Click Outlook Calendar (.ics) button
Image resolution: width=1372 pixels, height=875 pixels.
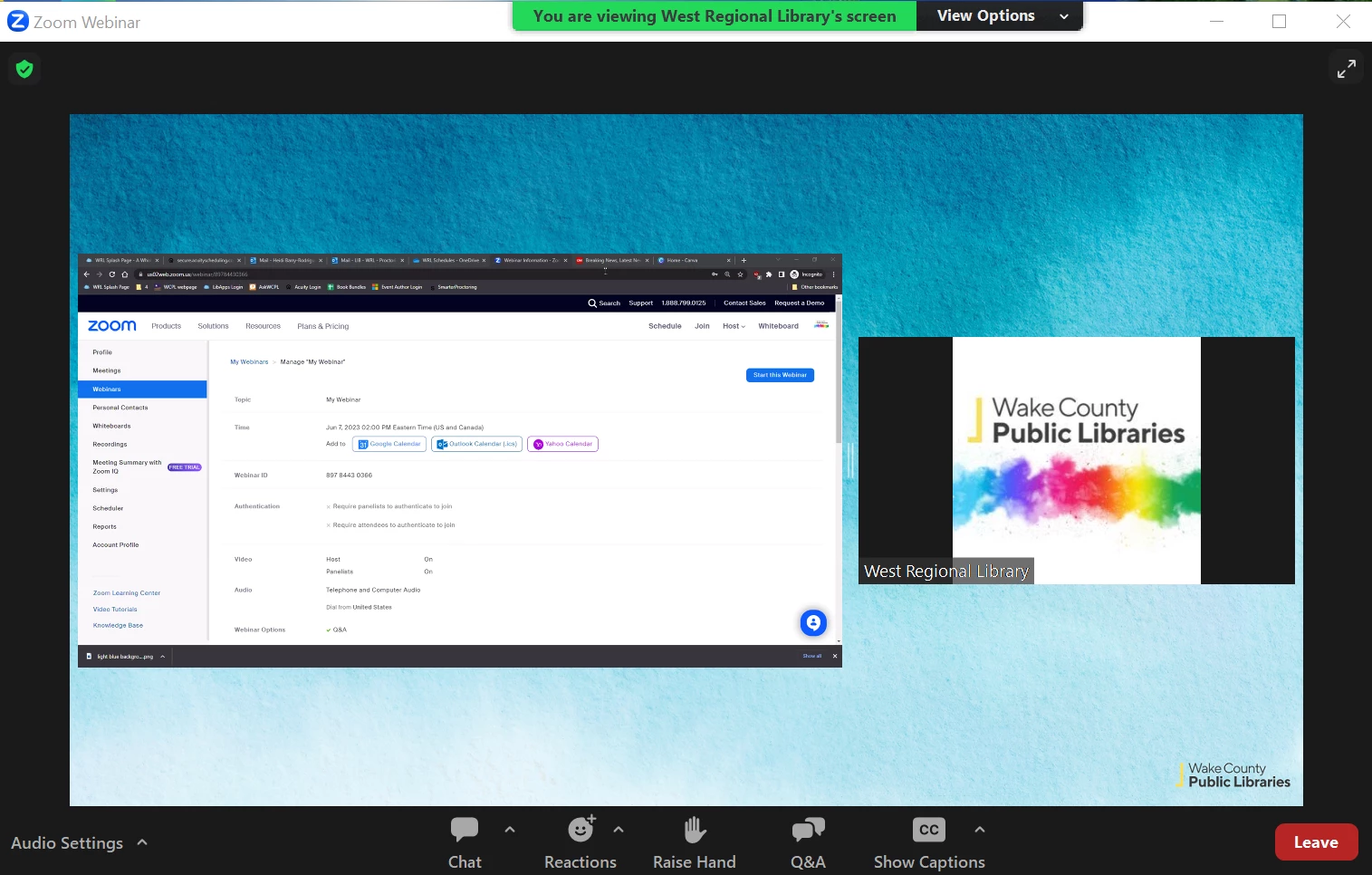tap(476, 444)
